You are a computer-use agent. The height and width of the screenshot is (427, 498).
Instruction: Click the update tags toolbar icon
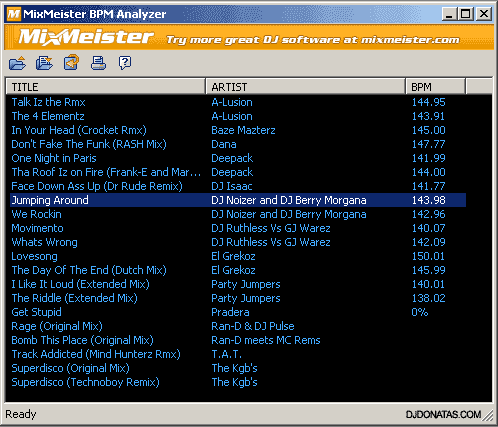click(71, 63)
